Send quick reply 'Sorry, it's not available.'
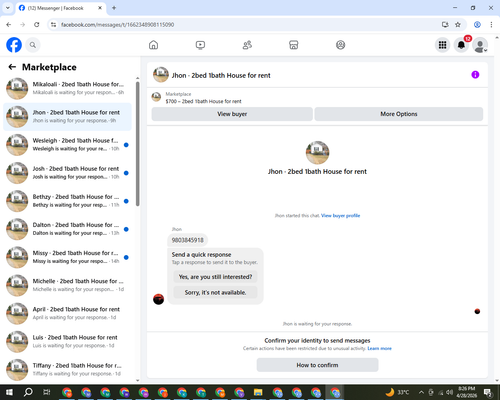Viewport: 500px width, 400px height. 215,292
